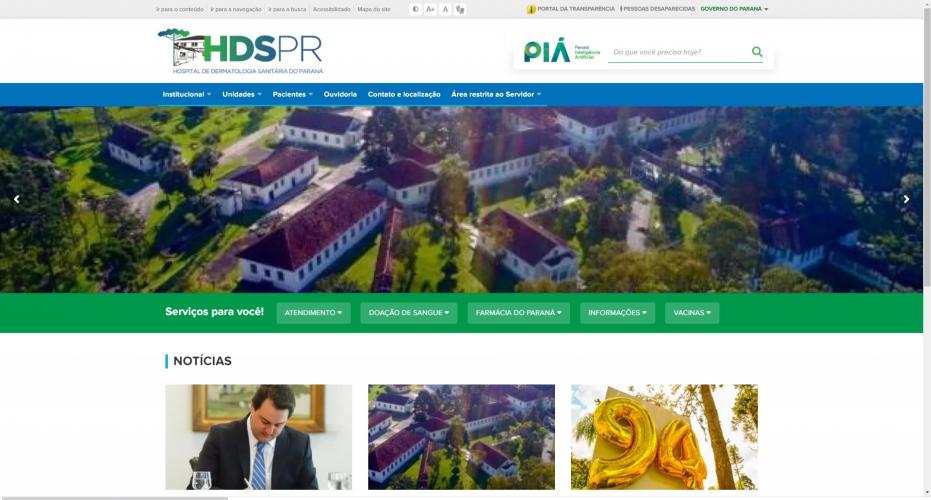The image size is (931, 500).
Task: Click the Notícias section heading
Action: (202, 361)
